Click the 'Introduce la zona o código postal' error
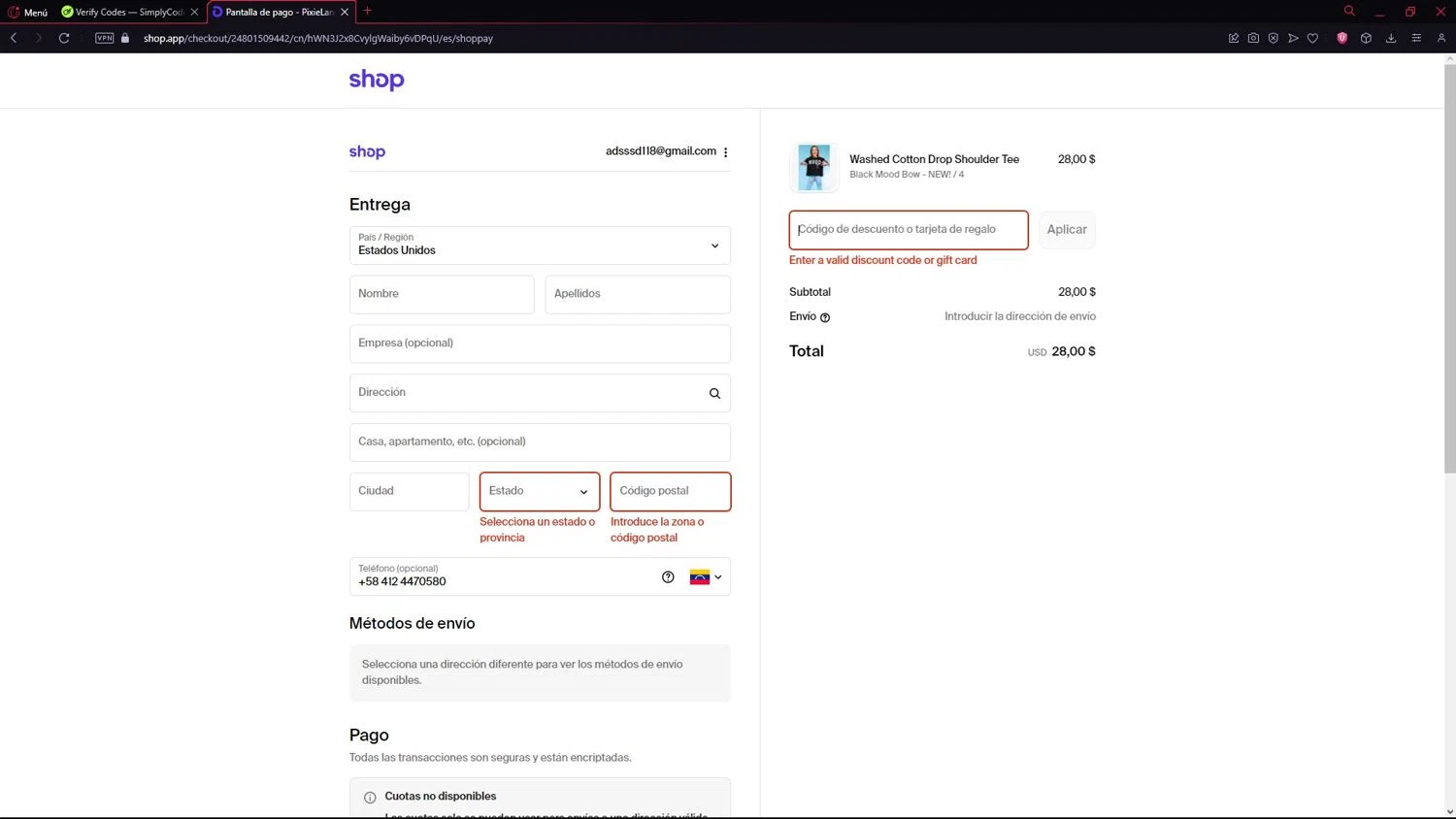 [657, 530]
